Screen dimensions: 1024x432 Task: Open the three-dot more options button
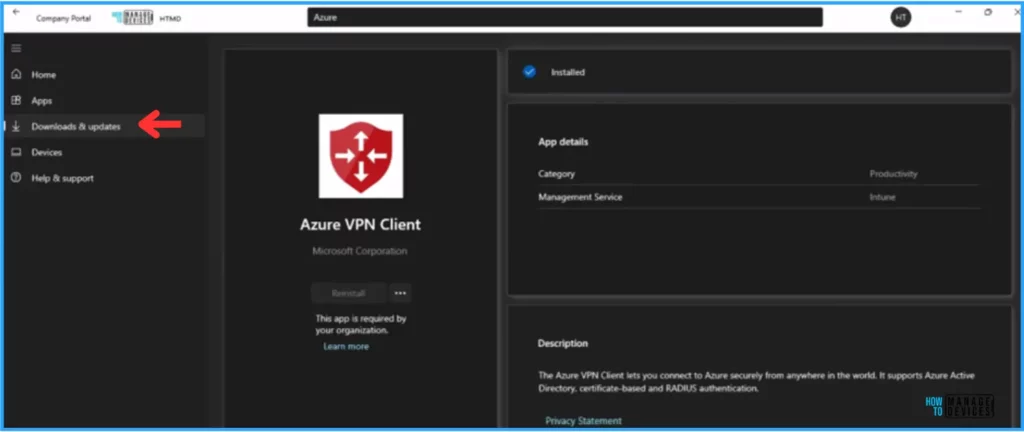[400, 294]
